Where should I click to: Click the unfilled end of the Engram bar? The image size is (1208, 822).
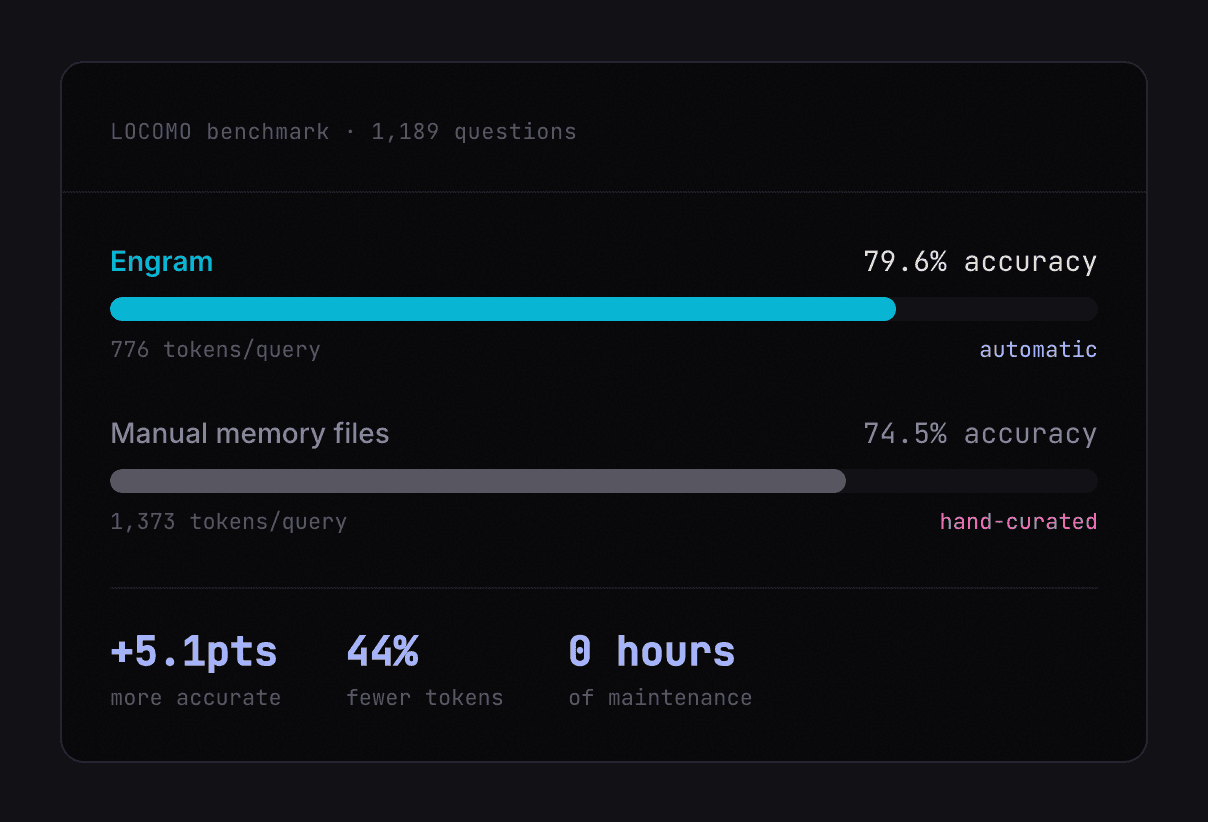click(996, 309)
